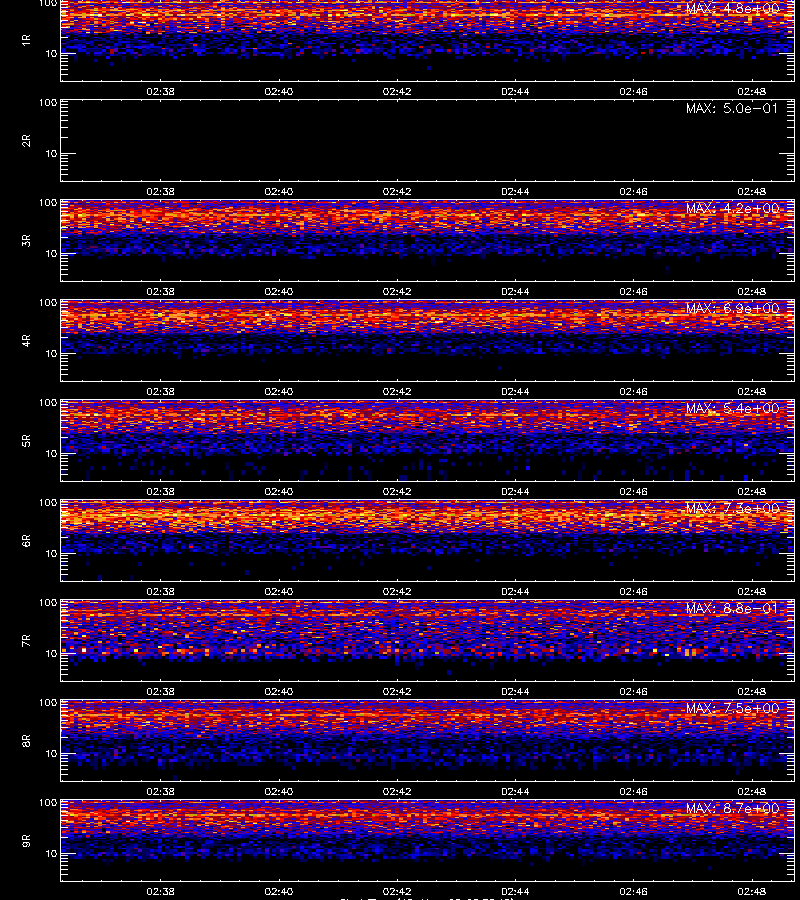Click the 4R panel axis label
The image size is (800, 900).
pyautogui.click(x=26, y=340)
